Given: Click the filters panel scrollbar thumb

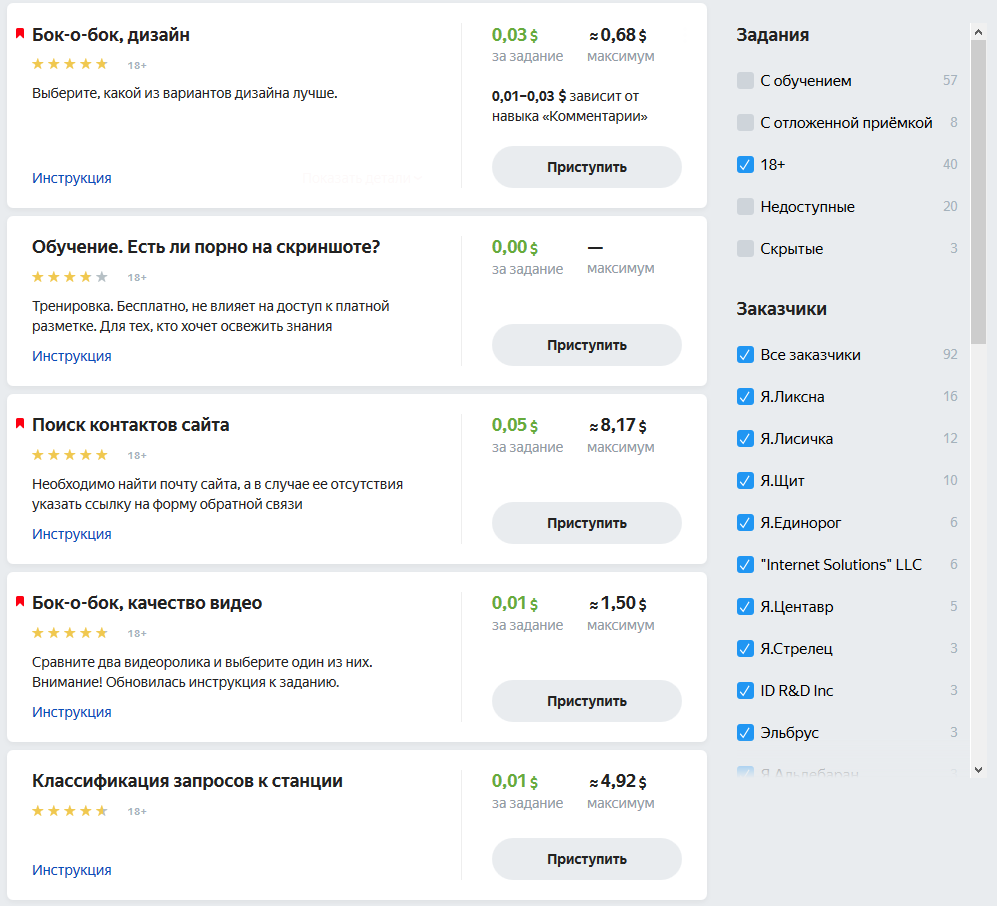Looking at the screenshot, I should [978, 190].
